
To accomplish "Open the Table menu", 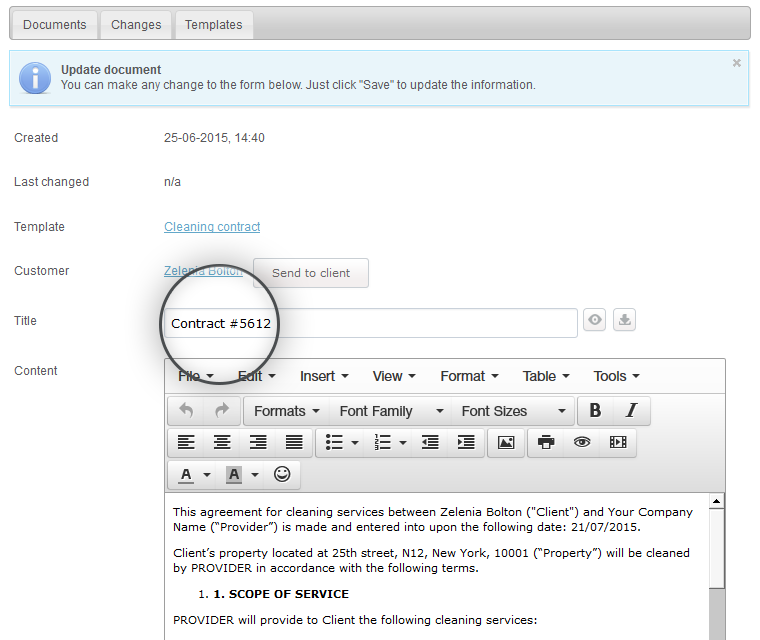I will coord(546,376).
